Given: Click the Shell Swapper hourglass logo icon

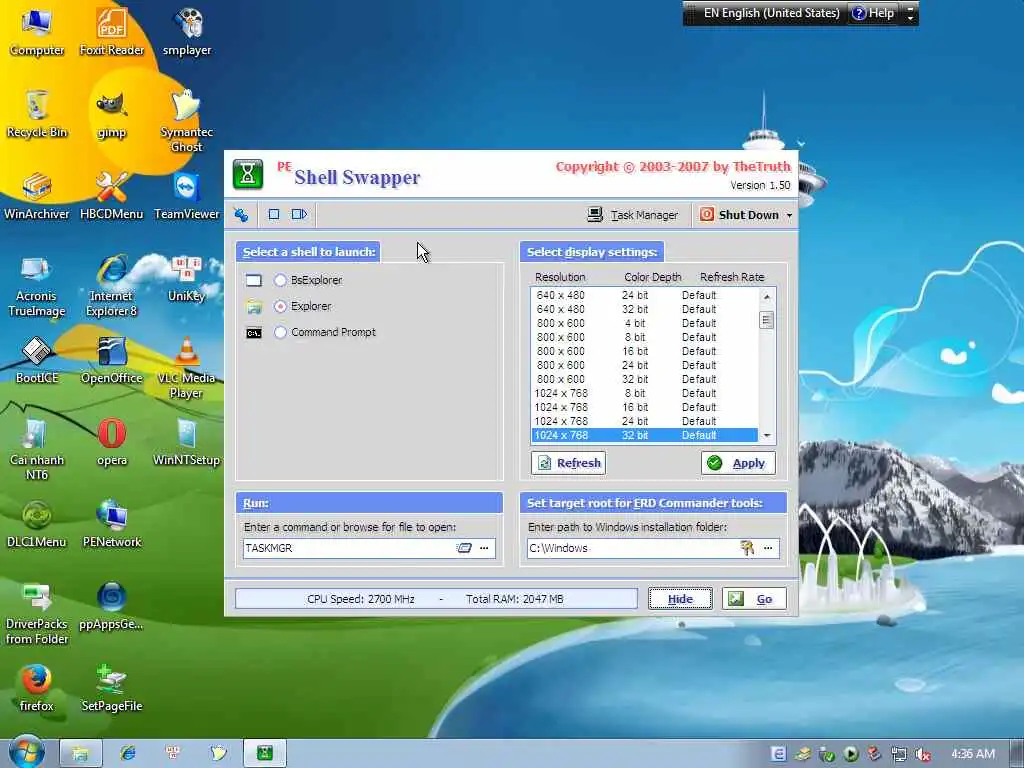Looking at the screenshot, I should (x=248, y=174).
